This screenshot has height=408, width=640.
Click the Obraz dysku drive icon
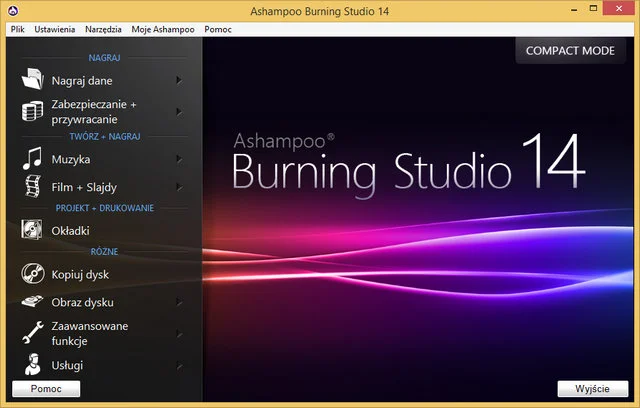point(32,302)
